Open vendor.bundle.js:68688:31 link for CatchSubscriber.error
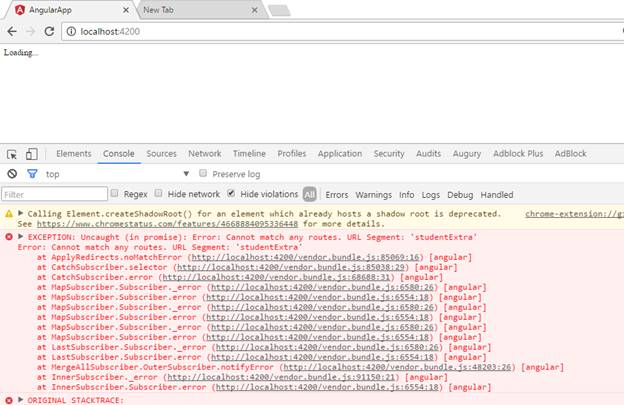The image size is (624, 405). pos(276,277)
